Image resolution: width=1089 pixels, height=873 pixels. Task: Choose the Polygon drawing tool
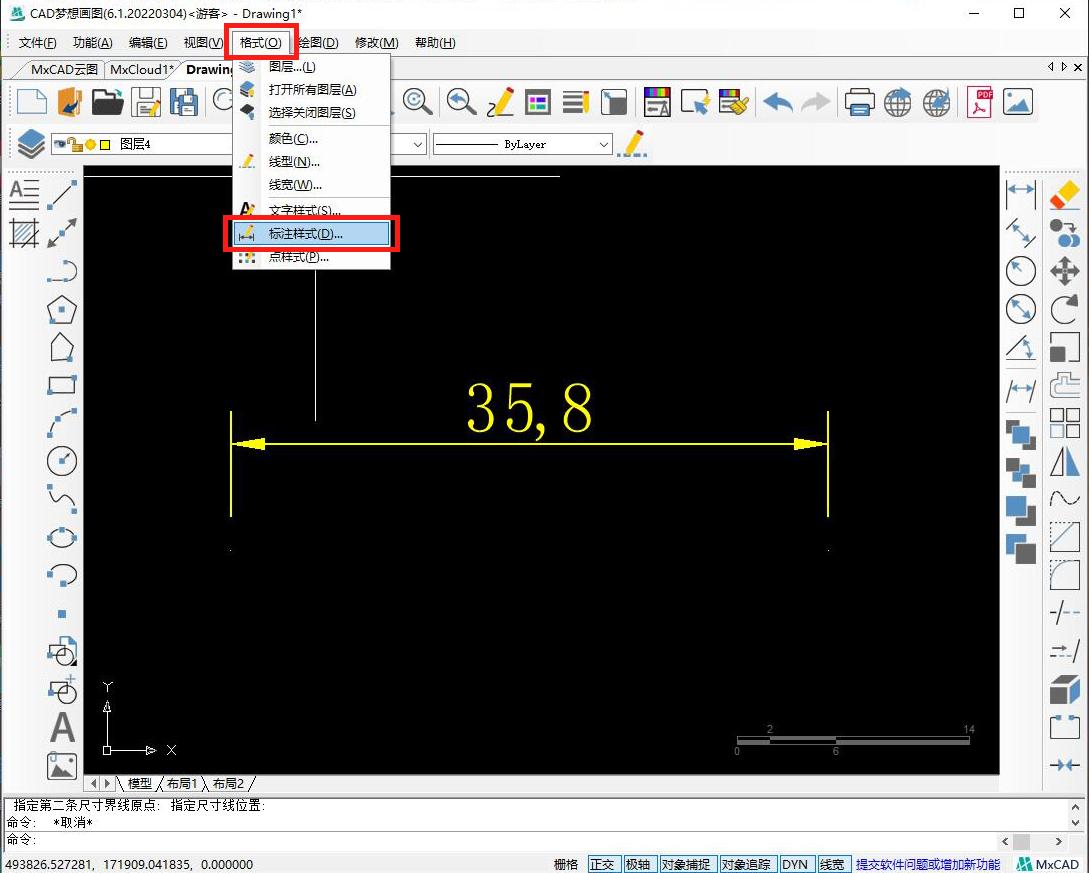[62, 309]
